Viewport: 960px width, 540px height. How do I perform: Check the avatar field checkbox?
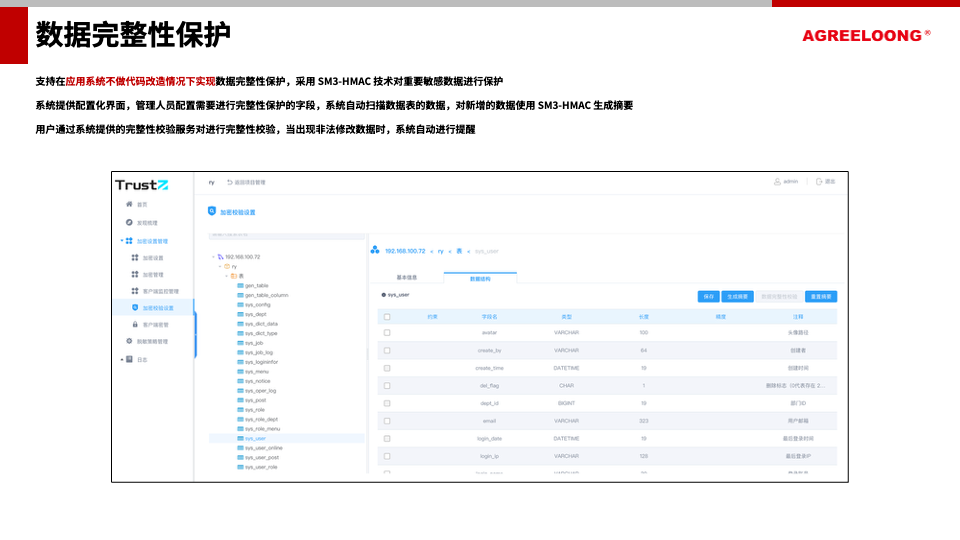(387, 332)
